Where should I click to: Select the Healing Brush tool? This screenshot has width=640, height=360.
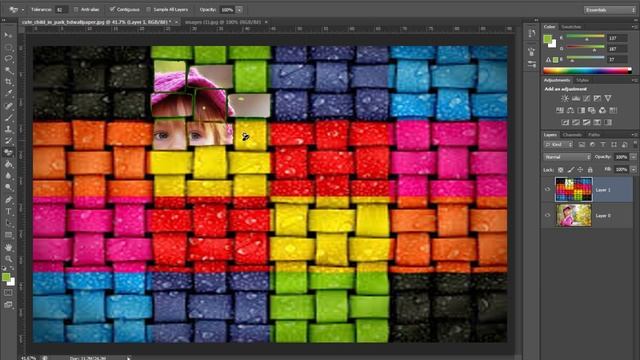coord(8,106)
